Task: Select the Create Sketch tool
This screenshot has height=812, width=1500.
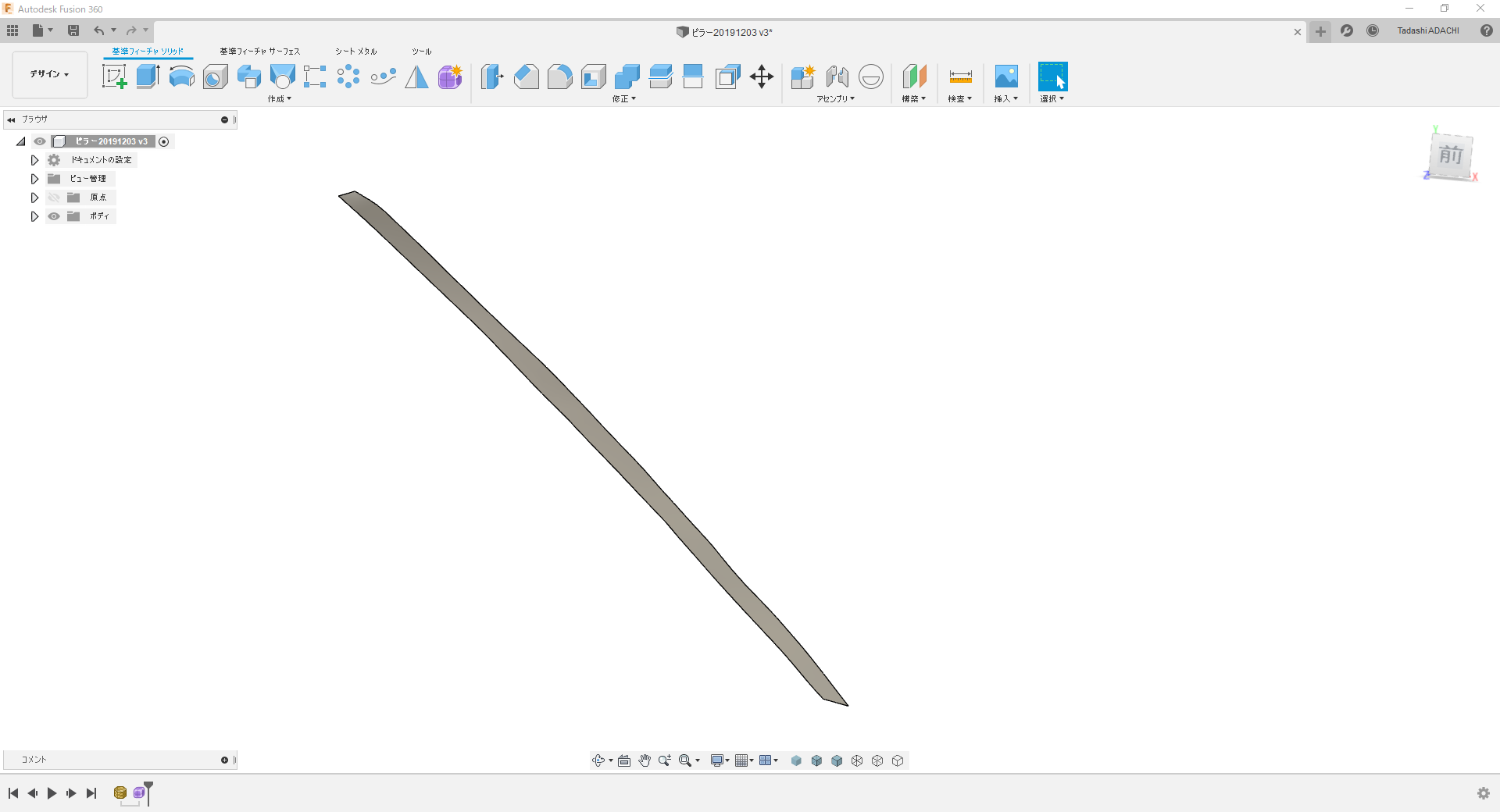Action: click(x=115, y=77)
